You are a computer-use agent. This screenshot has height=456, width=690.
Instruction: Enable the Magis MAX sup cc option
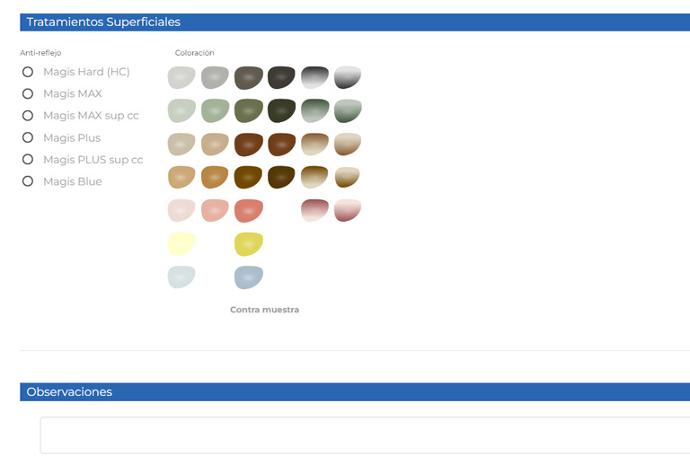(x=28, y=116)
